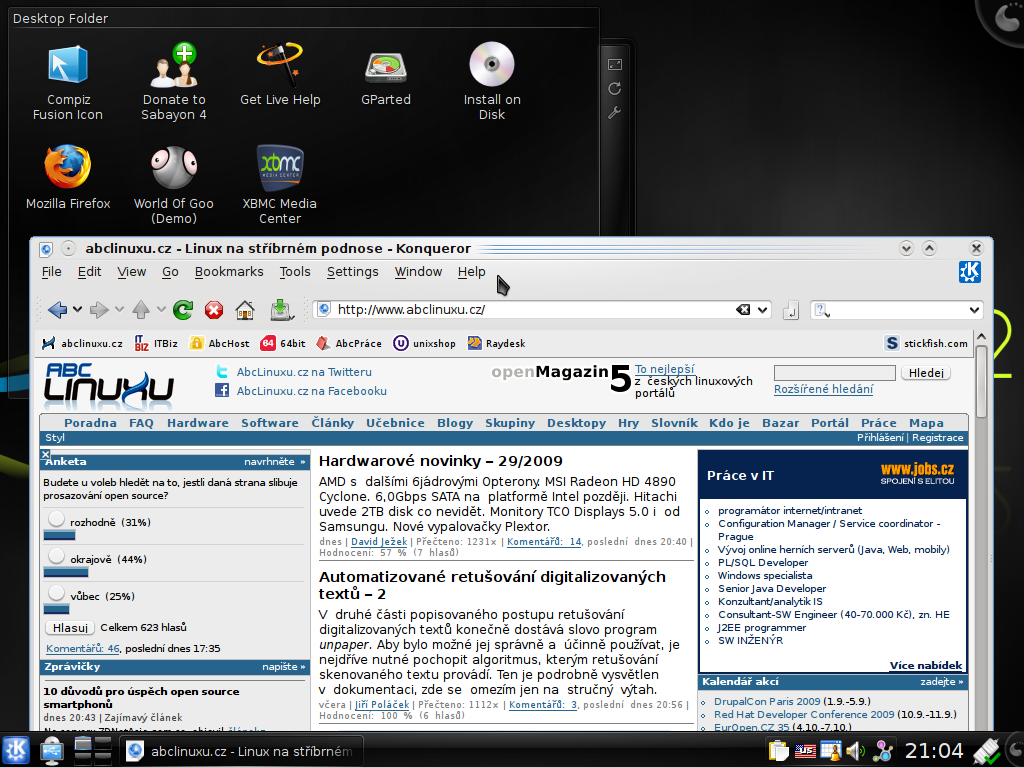Clear the location bar with the eraser icon

tap(743, 310)
